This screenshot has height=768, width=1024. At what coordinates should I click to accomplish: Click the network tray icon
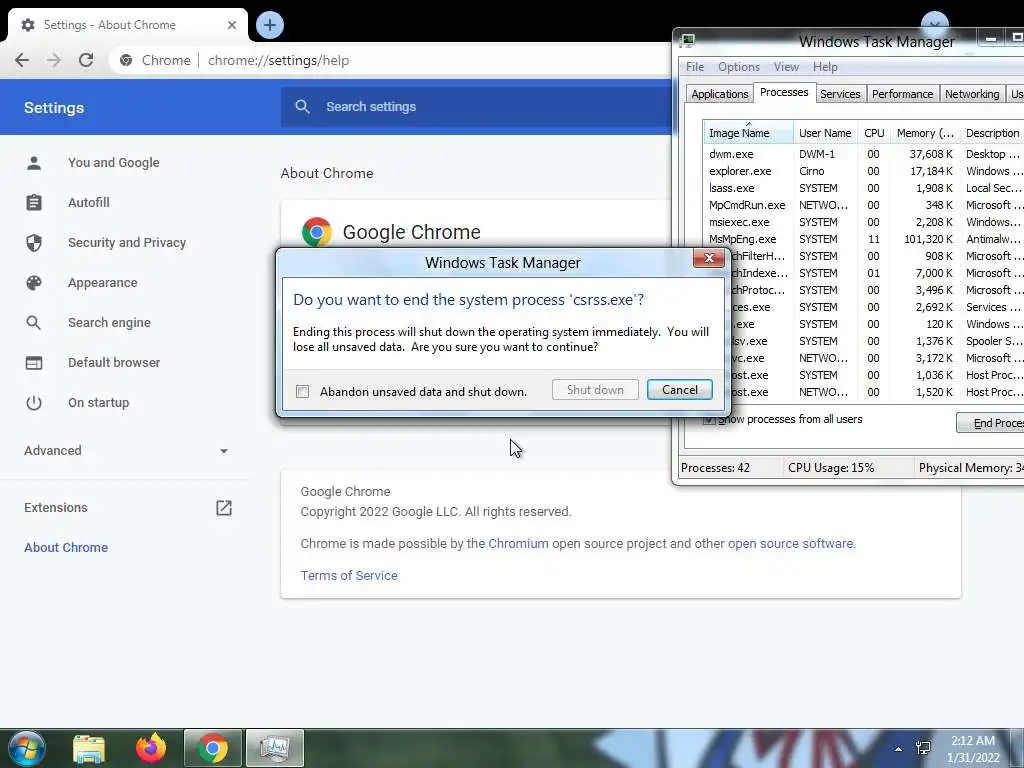[x=923, y=748]
